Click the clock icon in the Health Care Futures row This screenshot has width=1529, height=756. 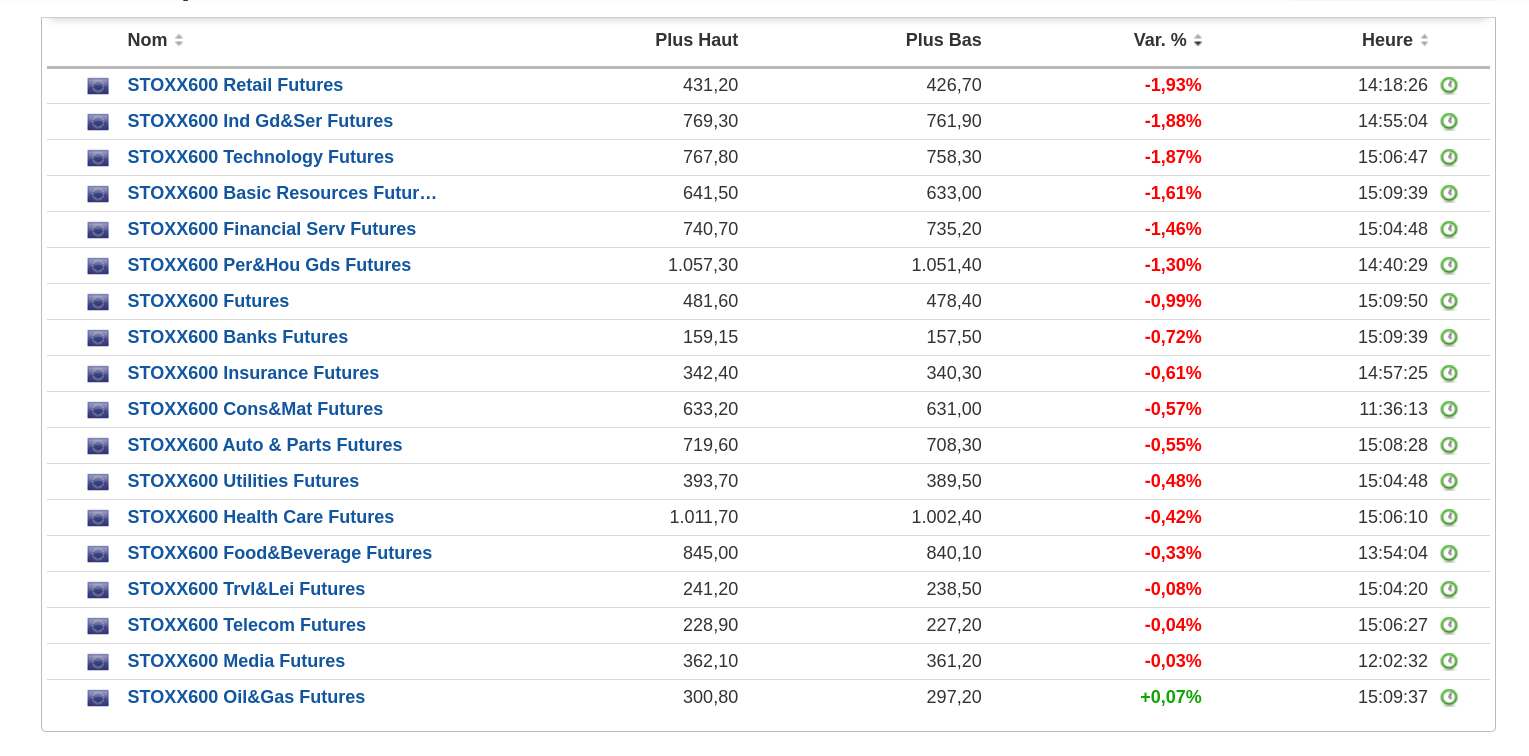coord(1448,518)
